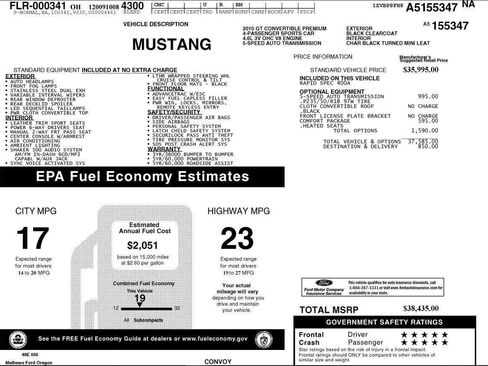Click the TOTAL MSRP label
The width and height of the screenshot is (488, 366).
329,310
